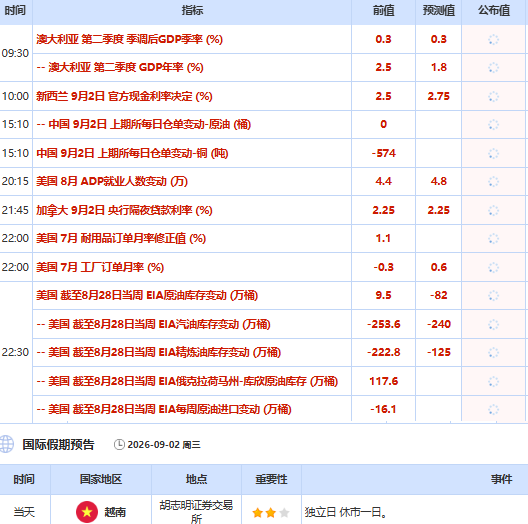Click previous value 117.6 for Cushing inventory

point(384,382)
